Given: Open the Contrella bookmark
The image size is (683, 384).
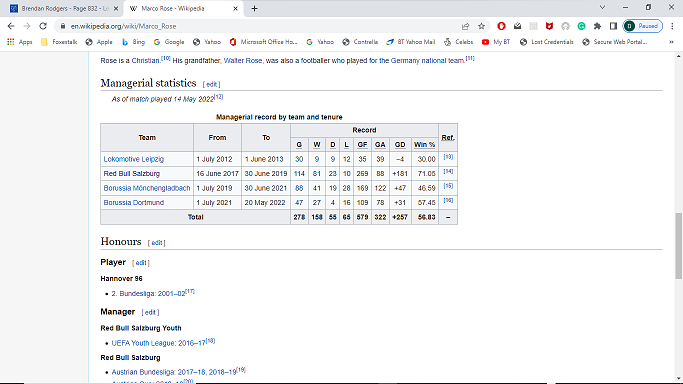Looking at the screenshot, I should [360, 42].
